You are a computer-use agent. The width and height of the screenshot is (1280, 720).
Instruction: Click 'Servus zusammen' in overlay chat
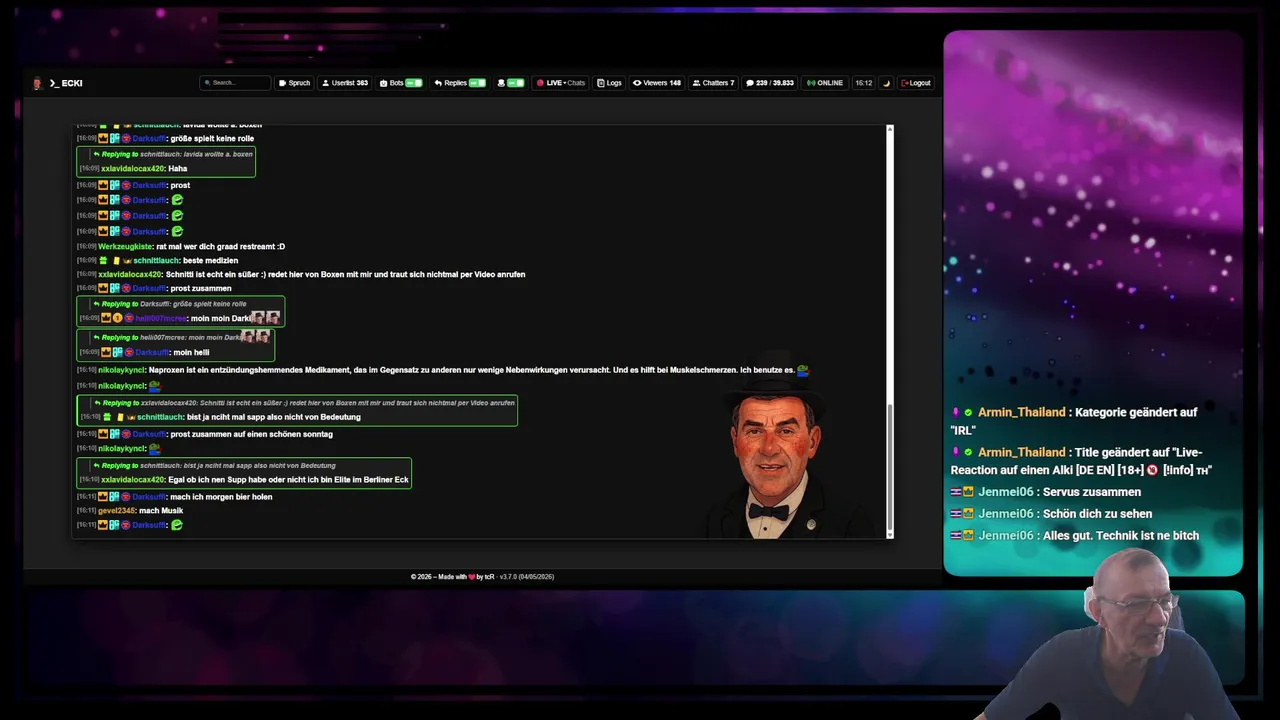click(x=1092, y=492)
